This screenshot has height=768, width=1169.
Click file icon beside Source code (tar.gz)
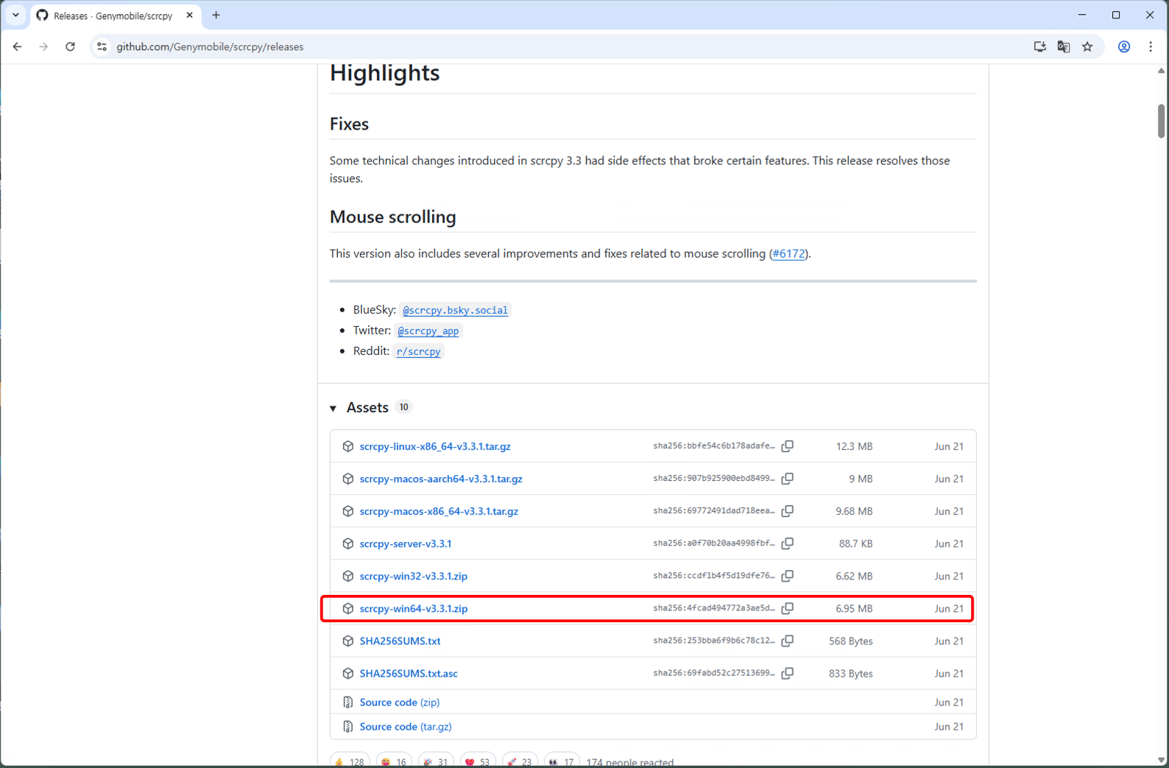[347, 726]
